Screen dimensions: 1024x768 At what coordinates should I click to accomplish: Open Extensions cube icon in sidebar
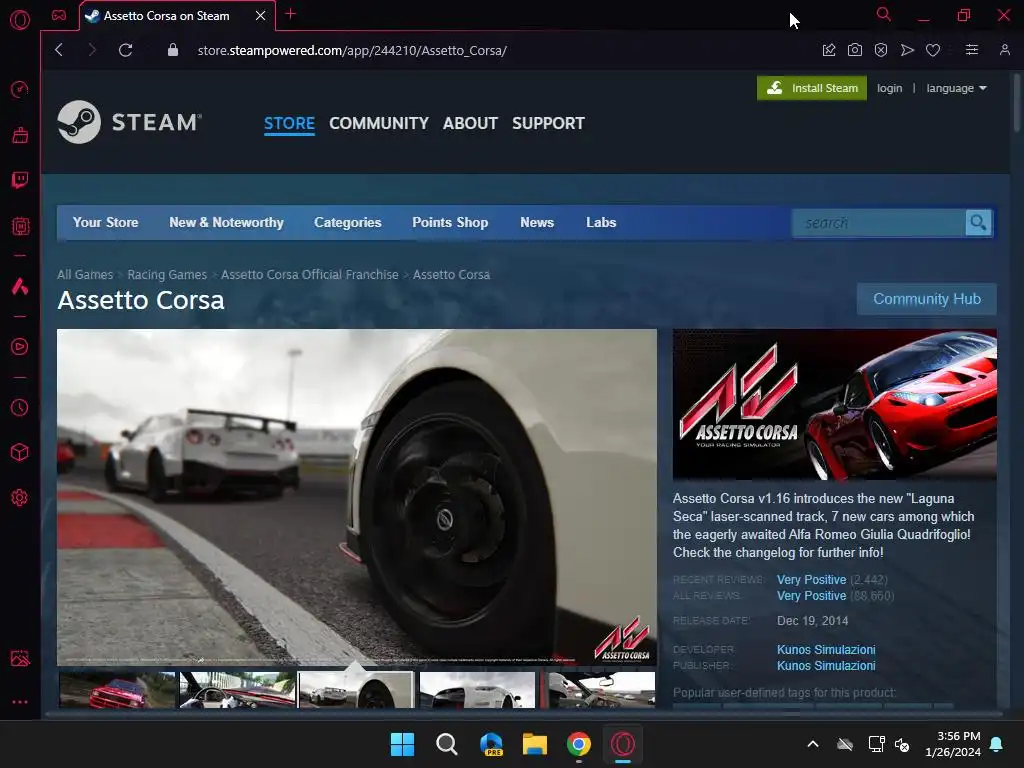[20, 452]
